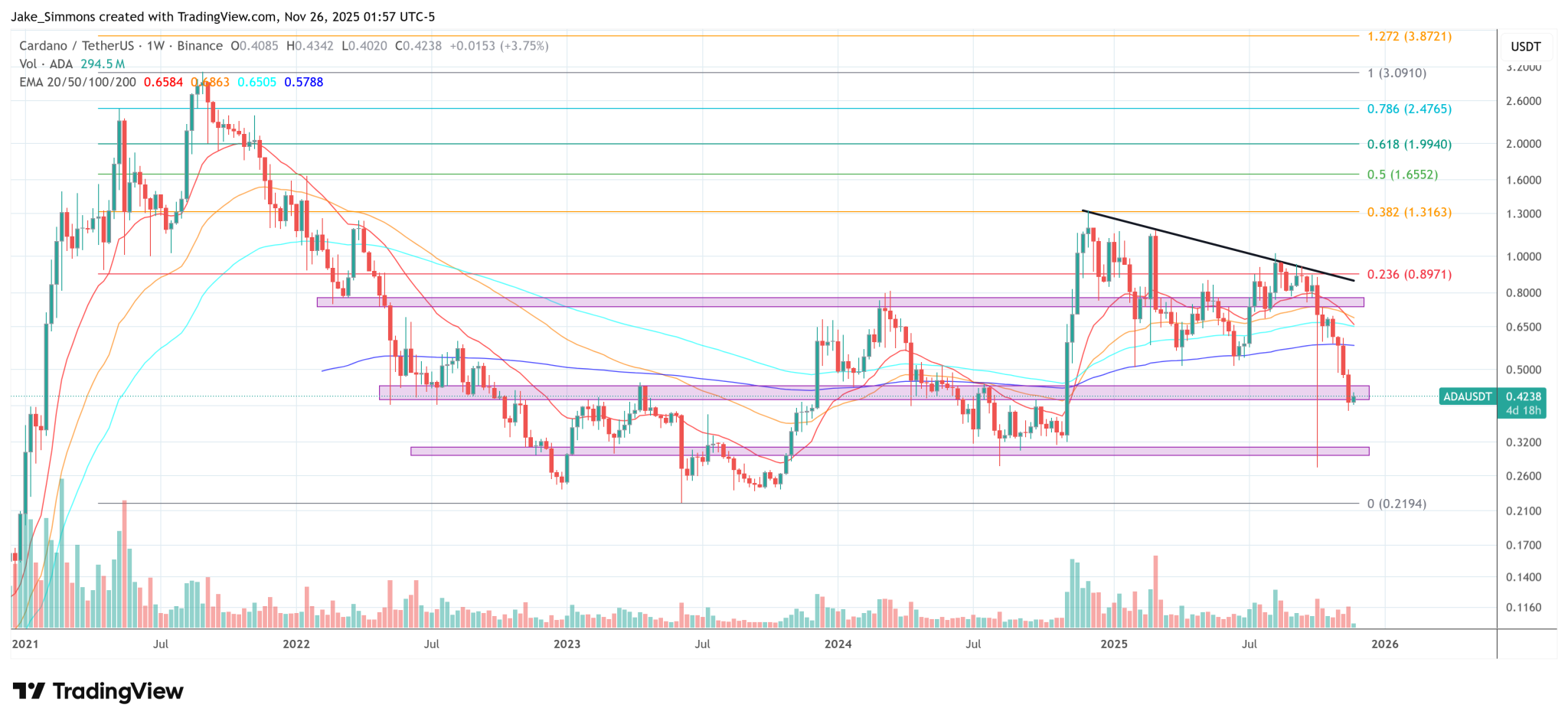
Task: Click the red EMA value 0.6584
Action: pos(162,82)
